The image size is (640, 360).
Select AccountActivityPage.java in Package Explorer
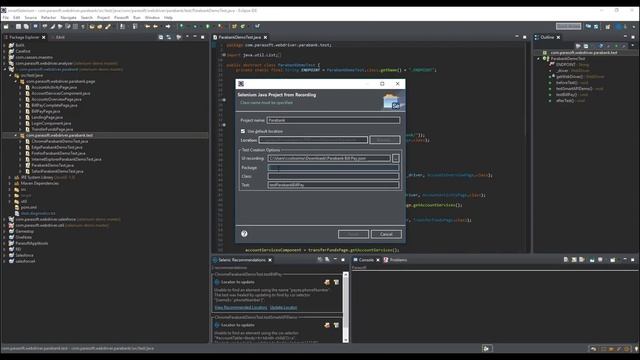(x=54, y=87)
